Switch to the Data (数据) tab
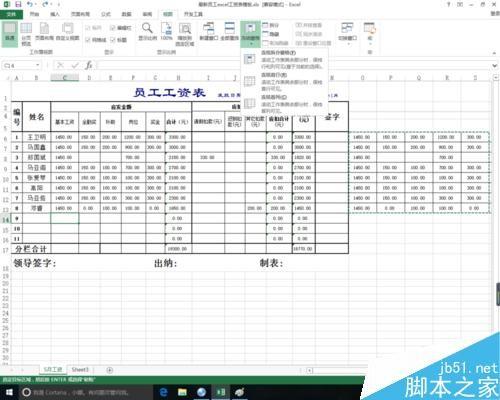This screenshot has height=400, width=500. (126, 14)
